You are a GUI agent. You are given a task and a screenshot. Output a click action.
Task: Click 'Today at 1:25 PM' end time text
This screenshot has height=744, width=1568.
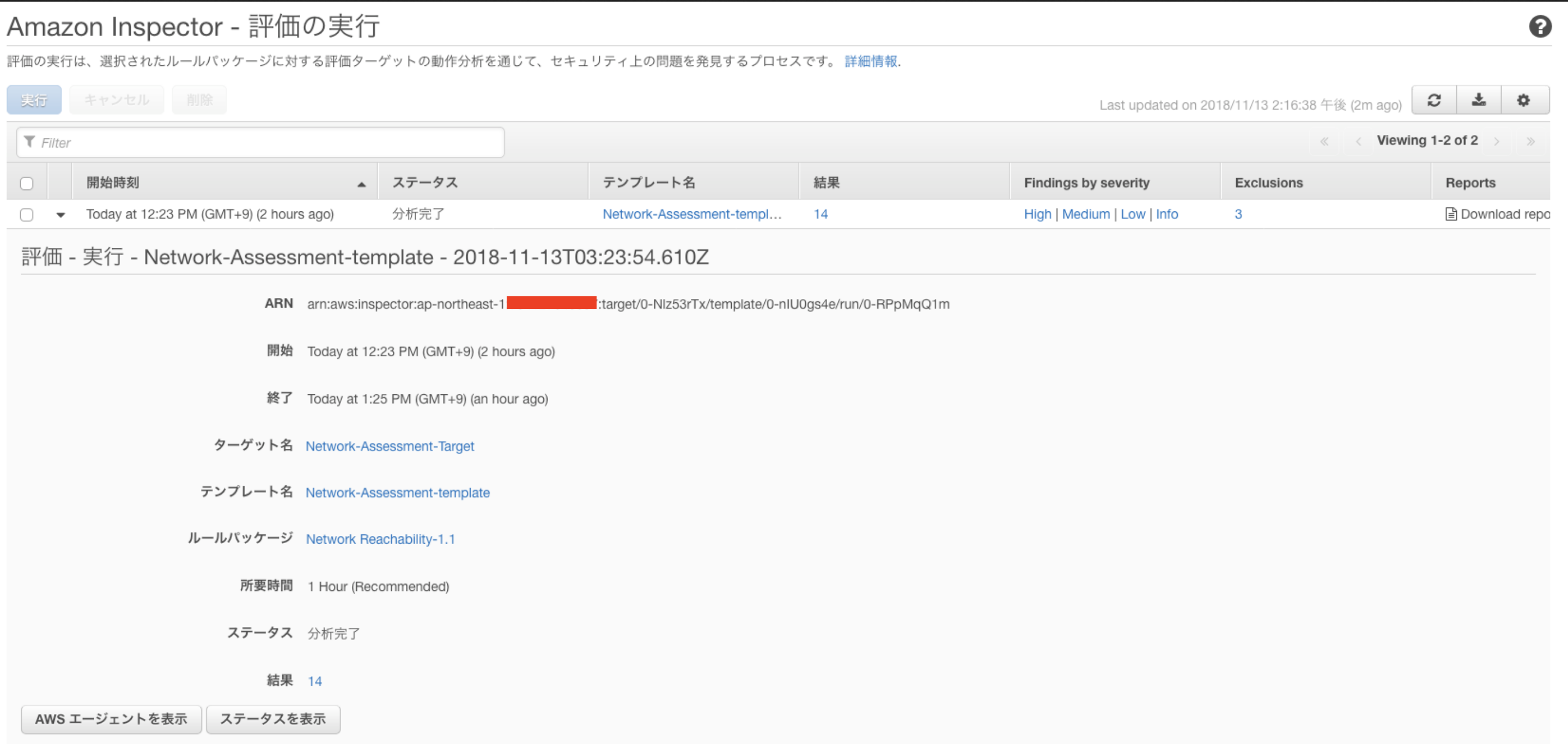tap(427, 399)
